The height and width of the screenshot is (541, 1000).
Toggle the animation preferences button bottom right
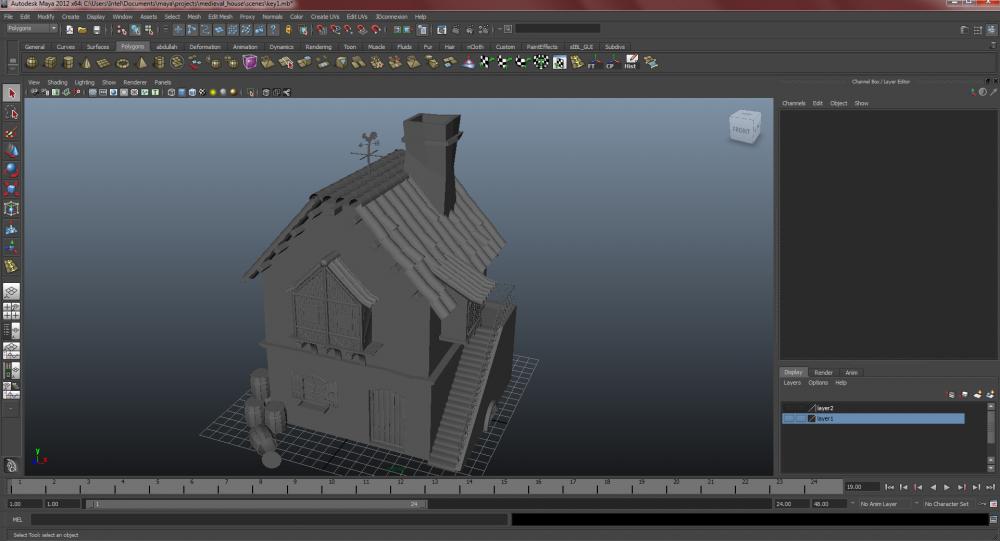click(991, 504)
